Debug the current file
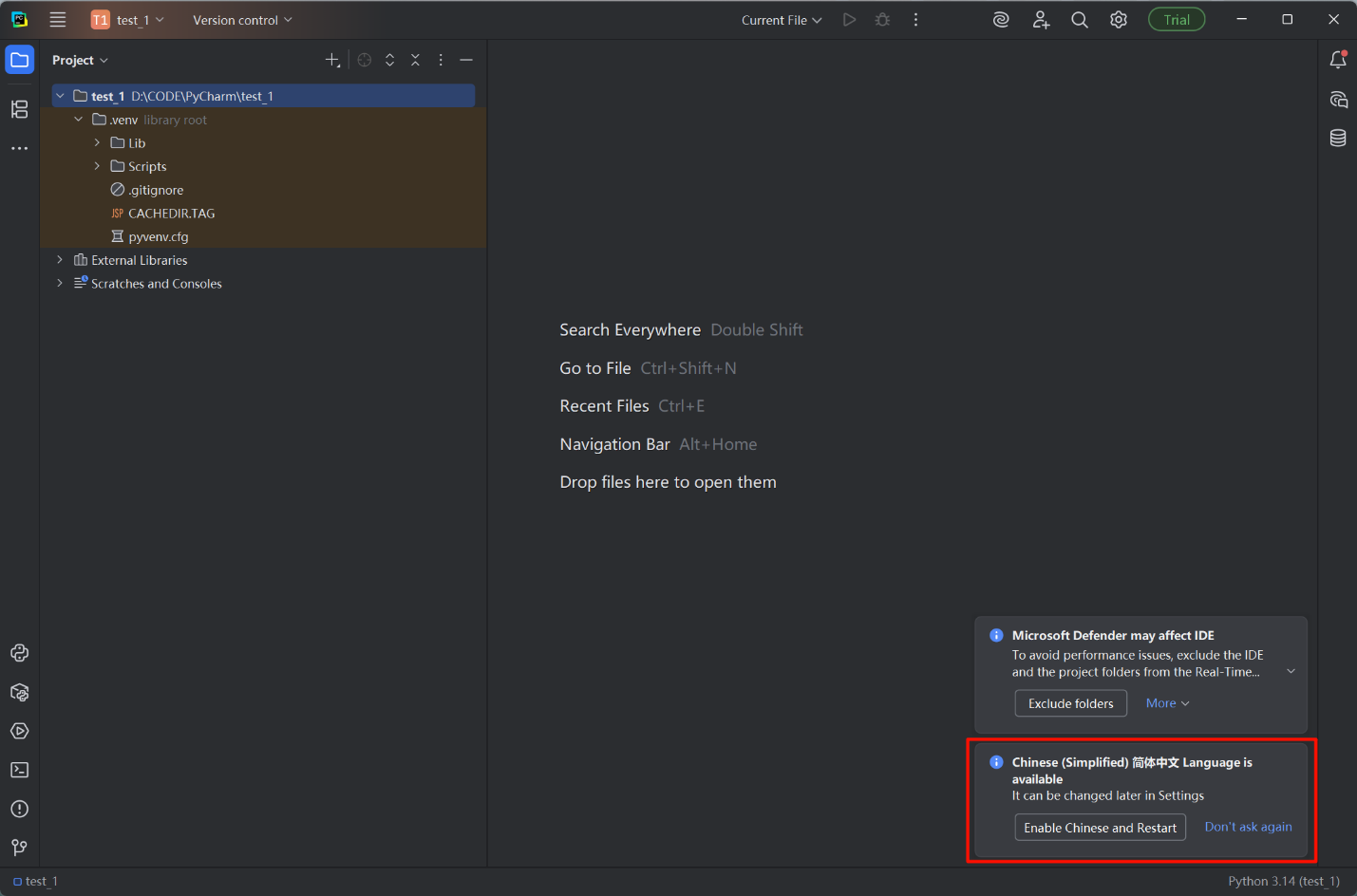1357x896 pixels. (882, 20)
